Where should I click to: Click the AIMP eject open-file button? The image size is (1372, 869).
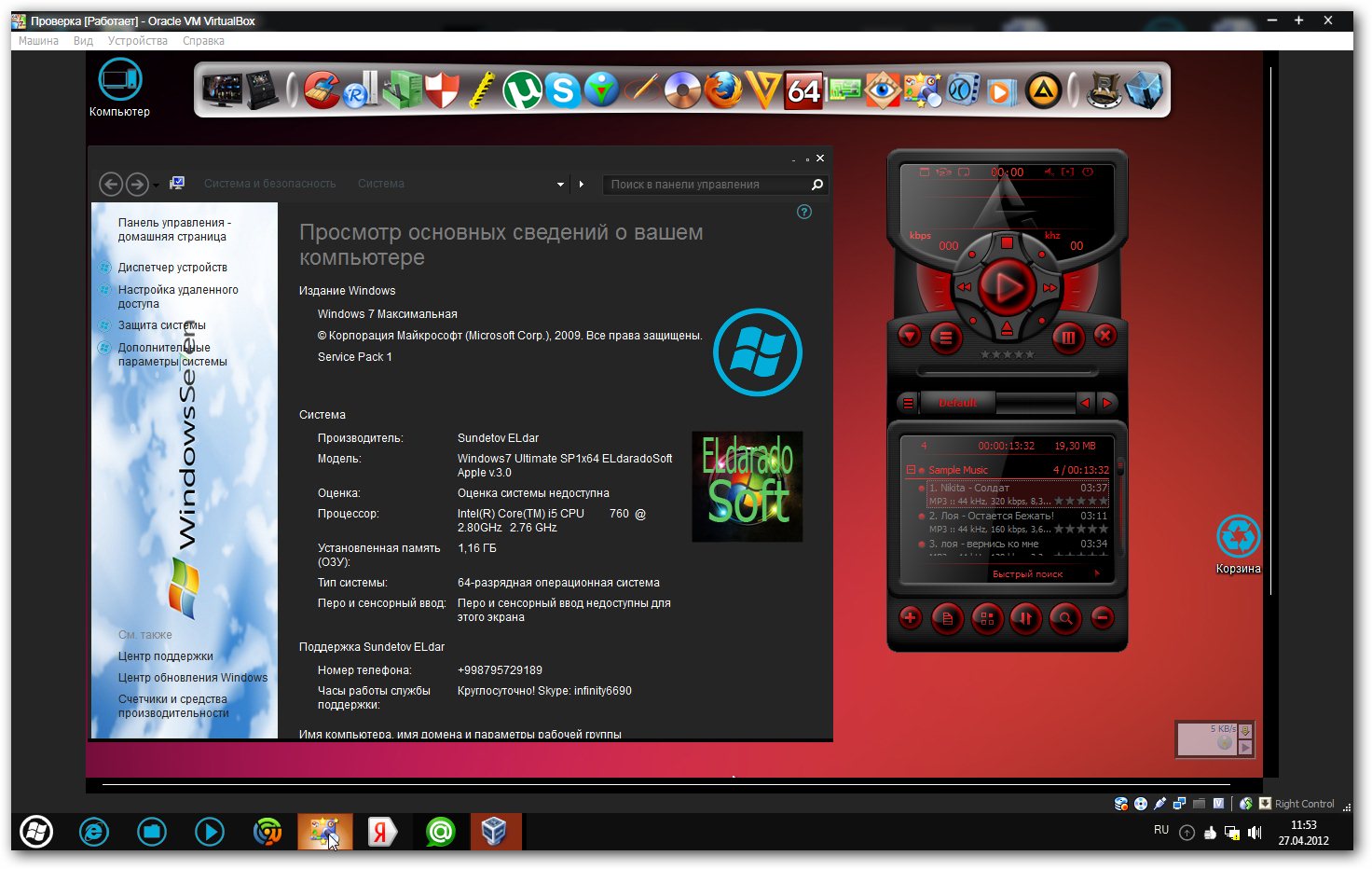click(x=1007, y=329)
